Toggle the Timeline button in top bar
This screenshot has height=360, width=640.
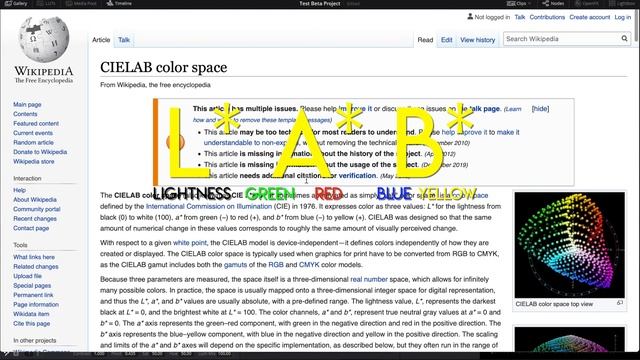[x=119, y=3]
